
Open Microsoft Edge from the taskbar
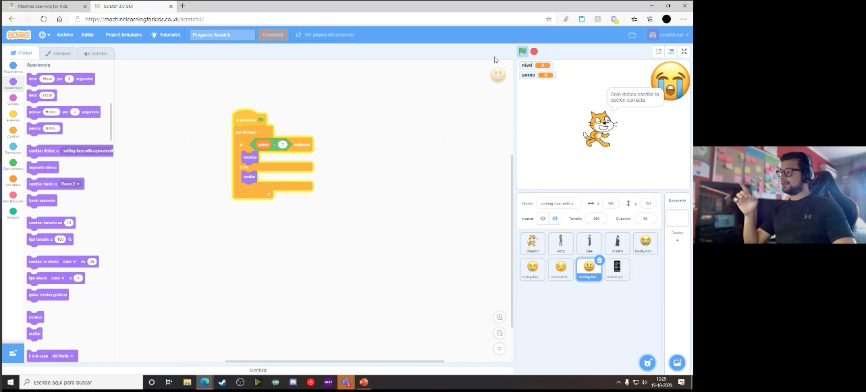pyautogui.click(x=204, y=382)
